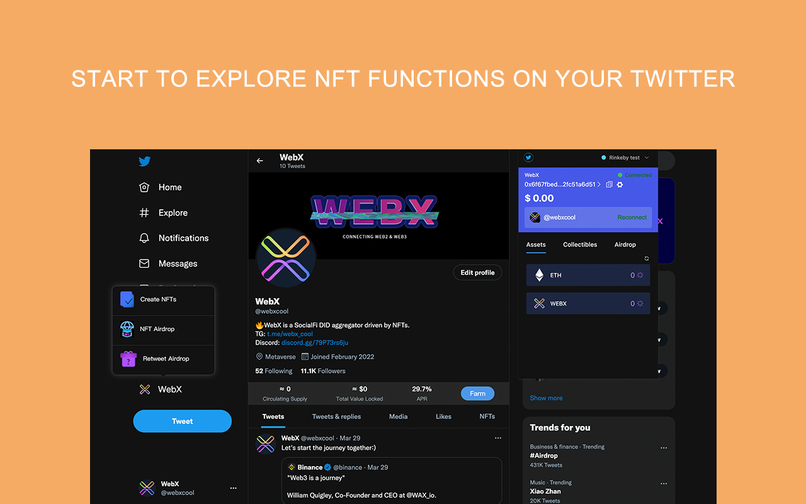Open the discord.gg/79P73rs6ju link
The width and height of the screenshot is (806, 504).
[315, 343]
